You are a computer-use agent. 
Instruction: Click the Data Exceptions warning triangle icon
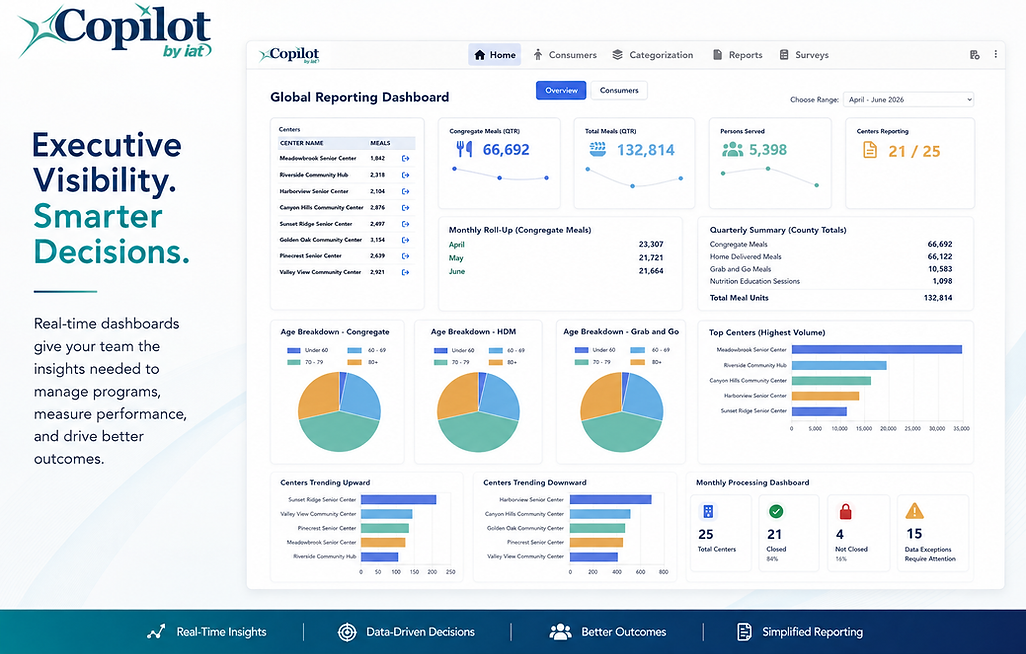pos(914,511)
